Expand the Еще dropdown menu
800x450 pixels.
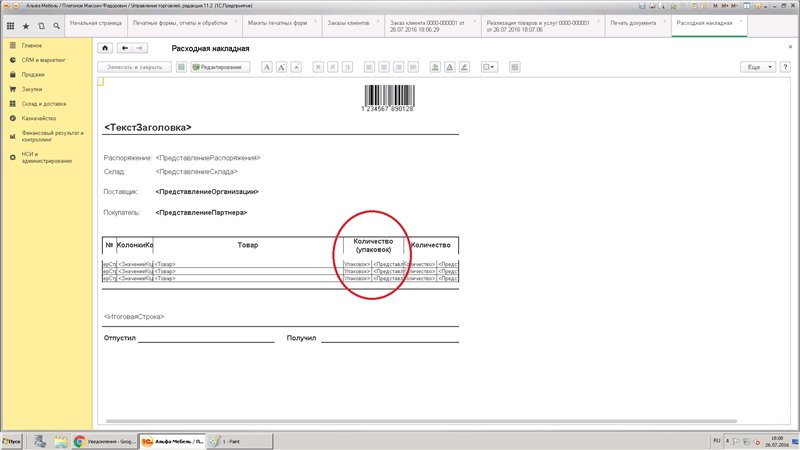[x=757, y=67]
